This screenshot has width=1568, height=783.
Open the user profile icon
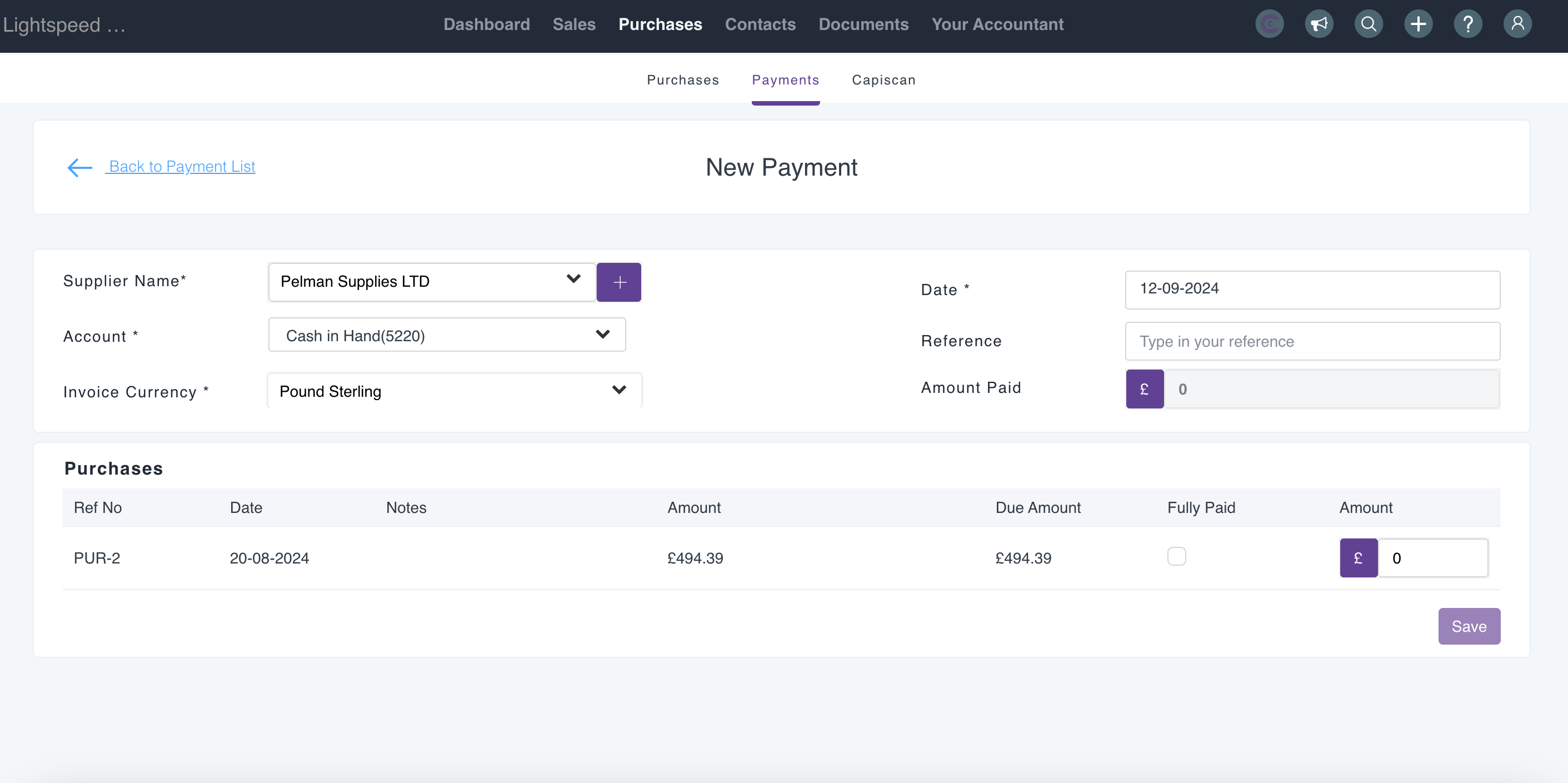[1517, 24]
